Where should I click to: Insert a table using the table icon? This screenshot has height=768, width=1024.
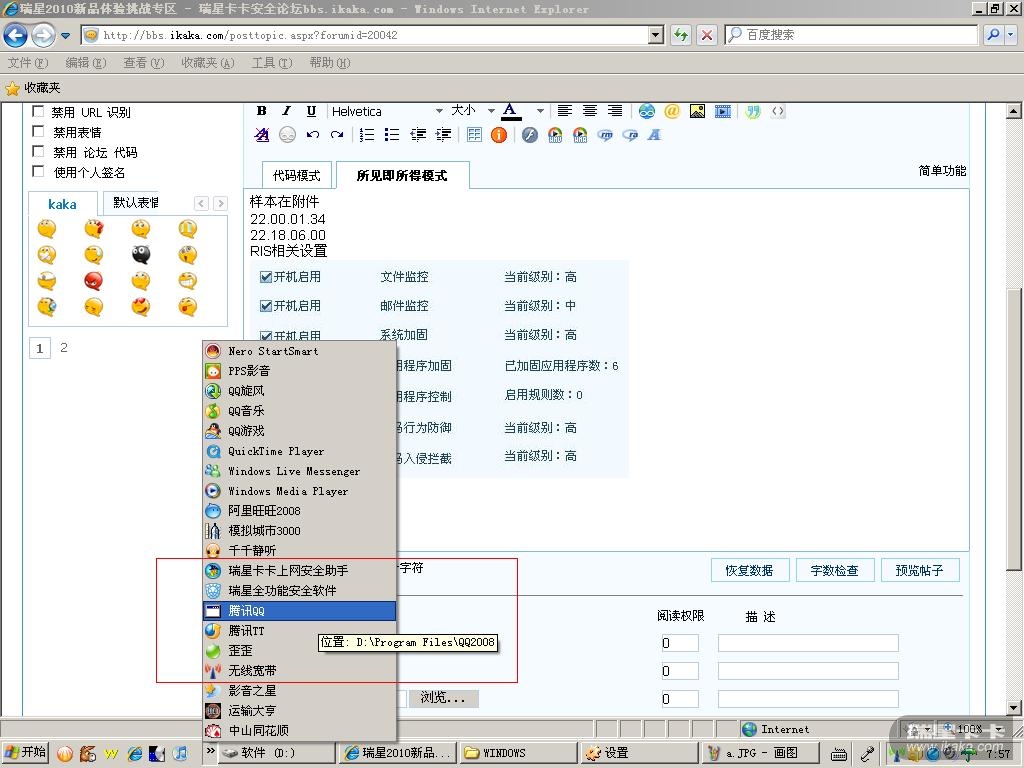(x=474, y=135)
